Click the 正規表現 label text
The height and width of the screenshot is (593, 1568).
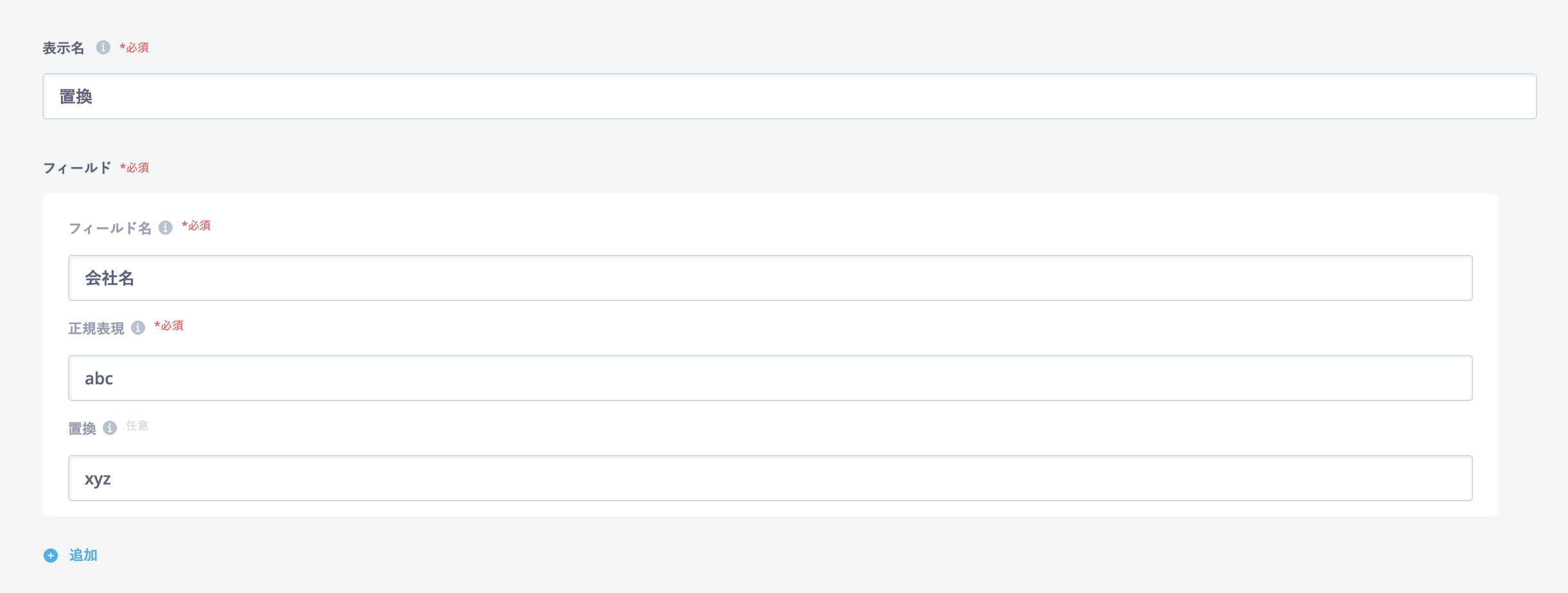(96, 329)
